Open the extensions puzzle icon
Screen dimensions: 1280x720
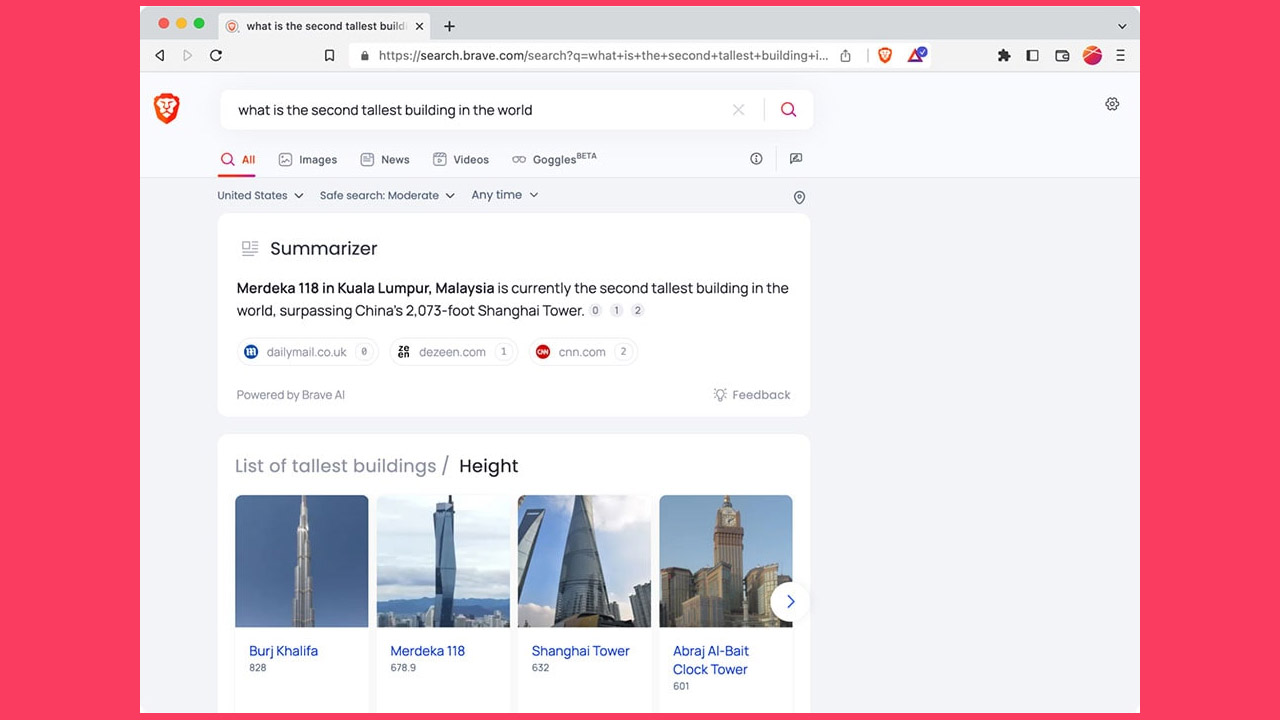click(x=1004, y=56)
